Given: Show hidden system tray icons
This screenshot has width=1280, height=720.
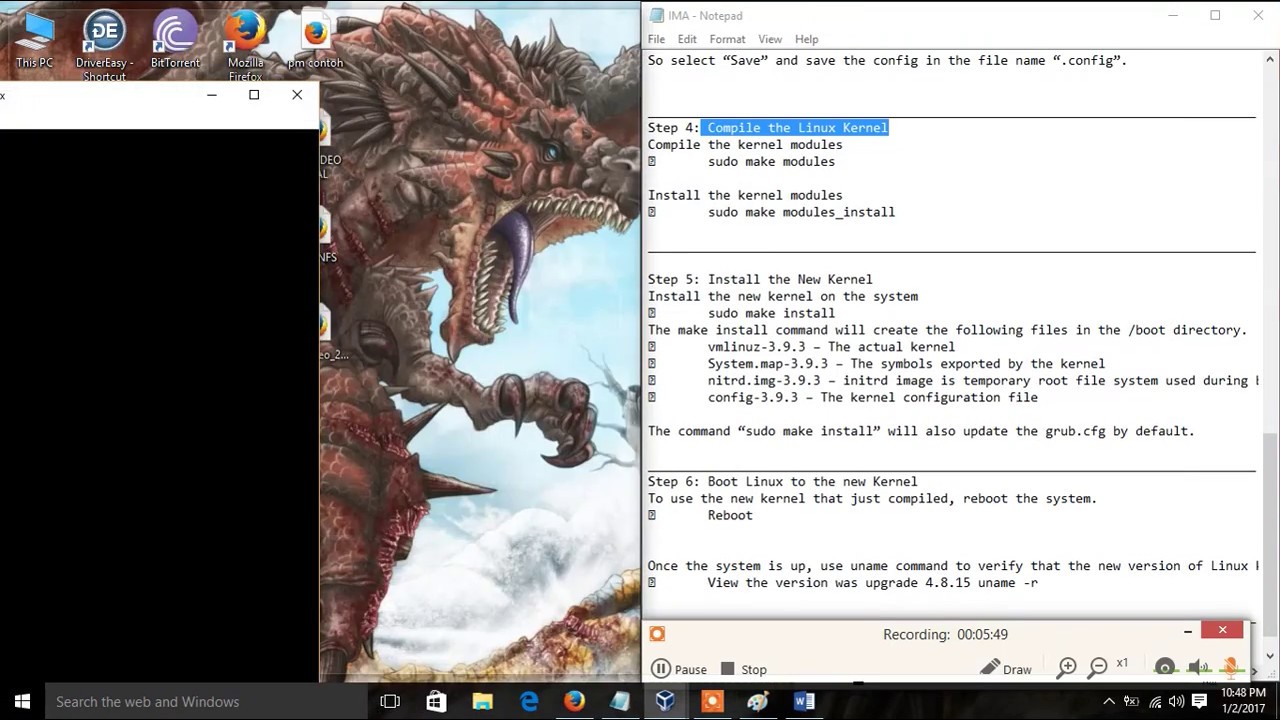Looking at the screenshot, I should [x=1108, y=701].
